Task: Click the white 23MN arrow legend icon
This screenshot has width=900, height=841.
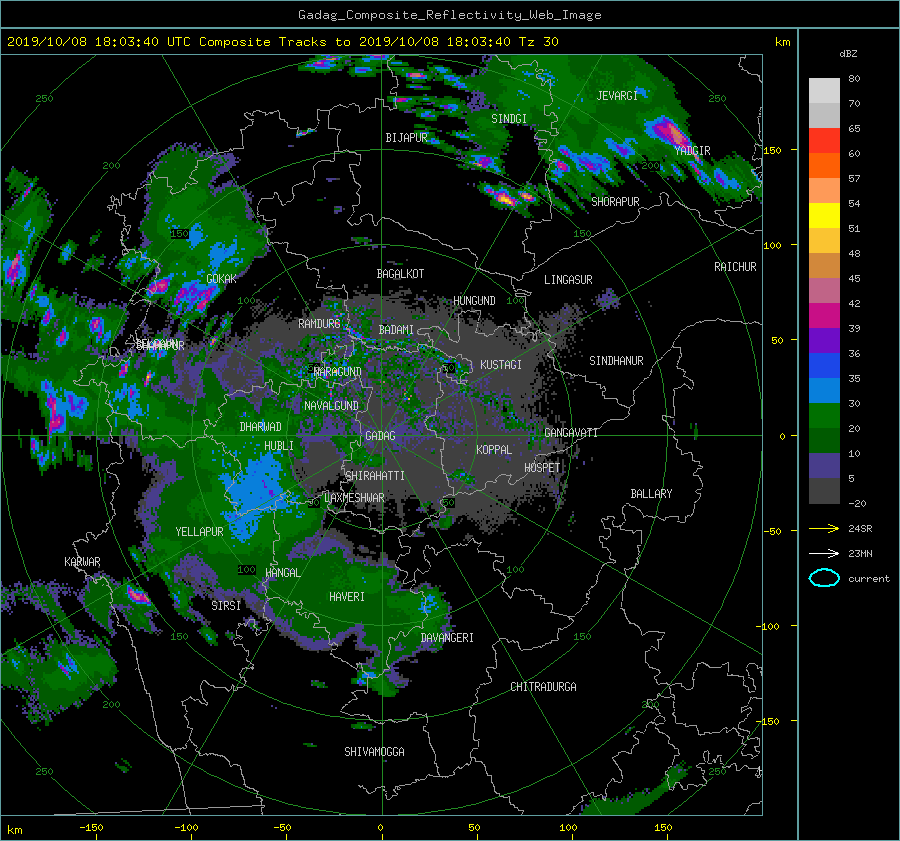Action: [824, 553]
